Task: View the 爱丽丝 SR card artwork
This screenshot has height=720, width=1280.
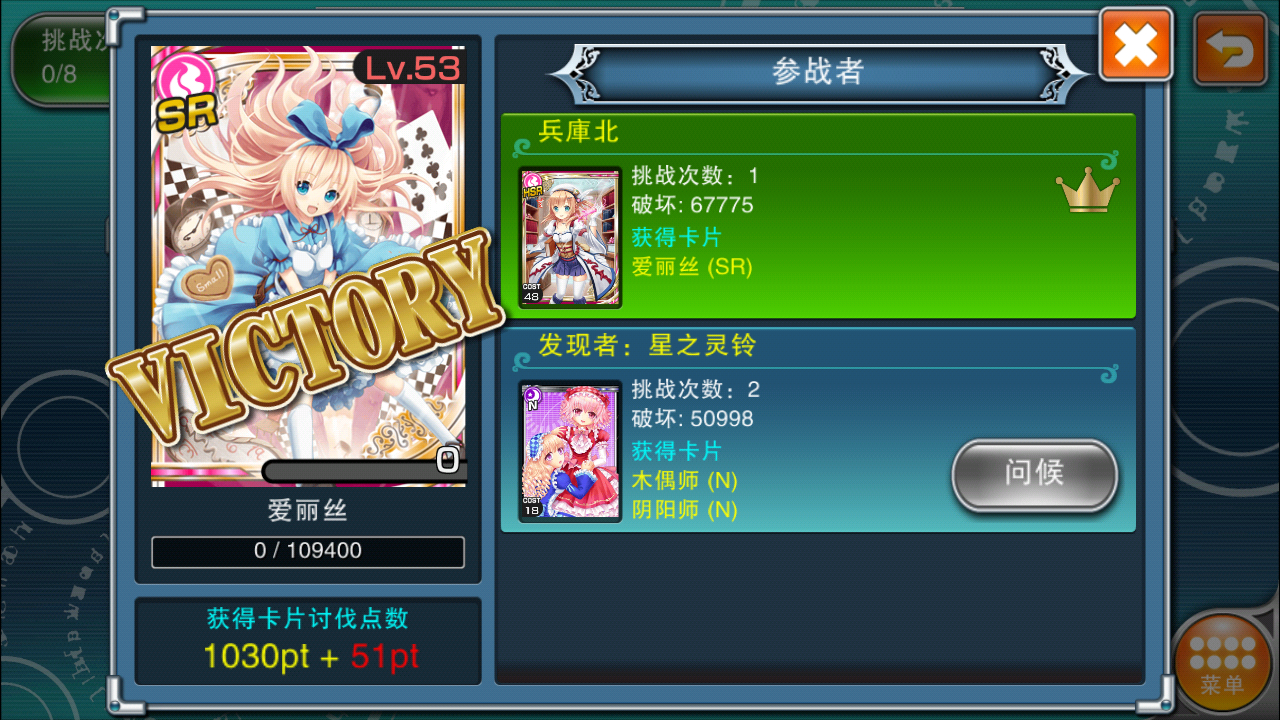Action: [x=308, y=266]
